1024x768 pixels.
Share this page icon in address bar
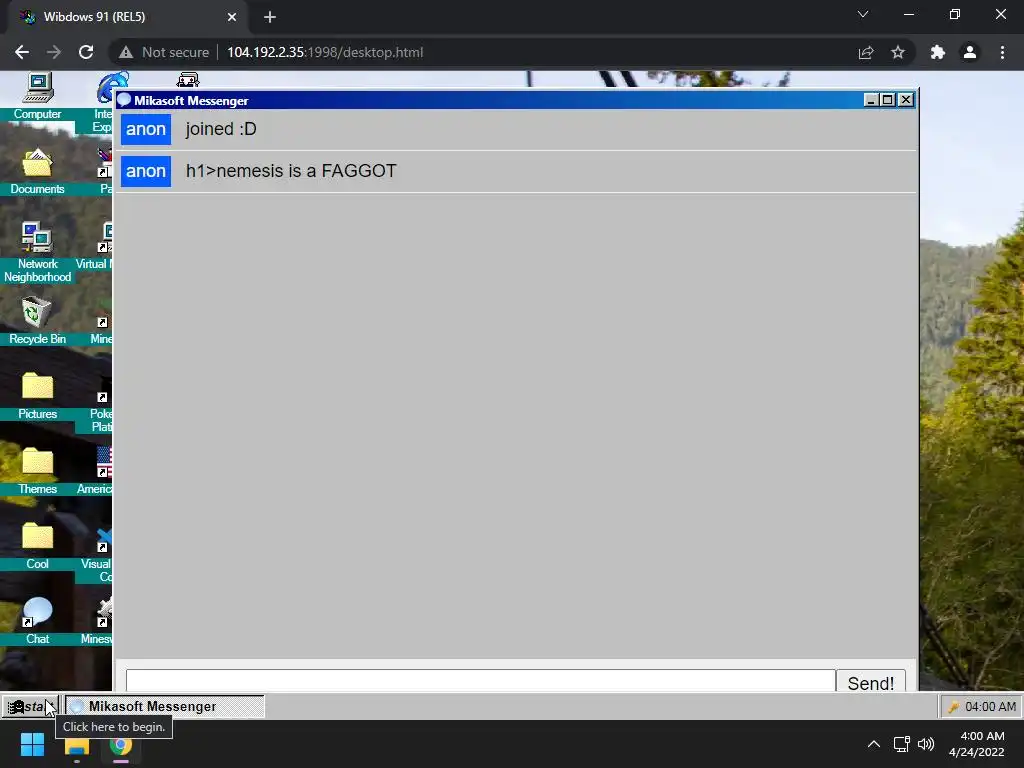[x=866, y=52]
